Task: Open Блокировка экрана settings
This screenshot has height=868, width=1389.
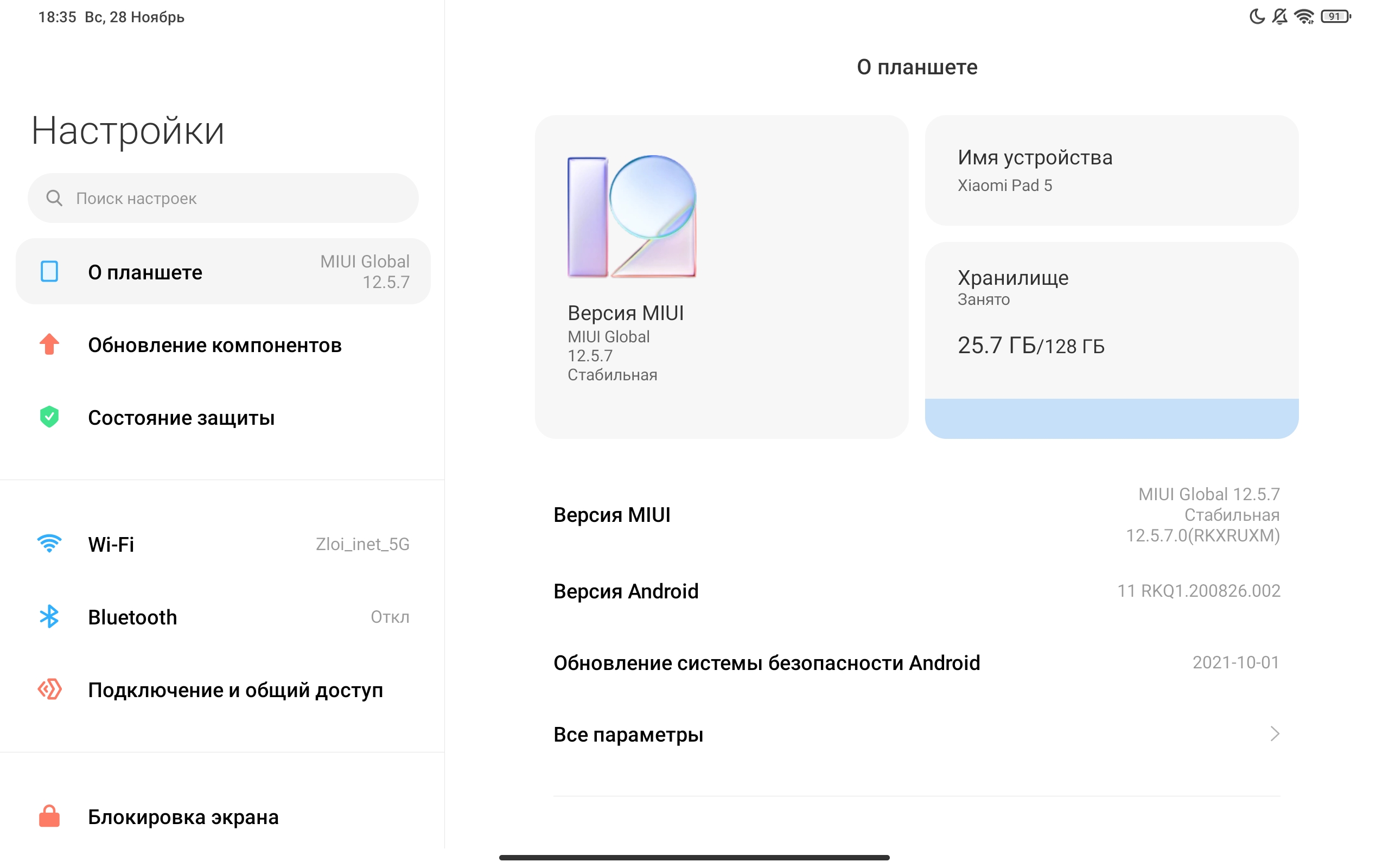Action: click(x=183, y=817)
